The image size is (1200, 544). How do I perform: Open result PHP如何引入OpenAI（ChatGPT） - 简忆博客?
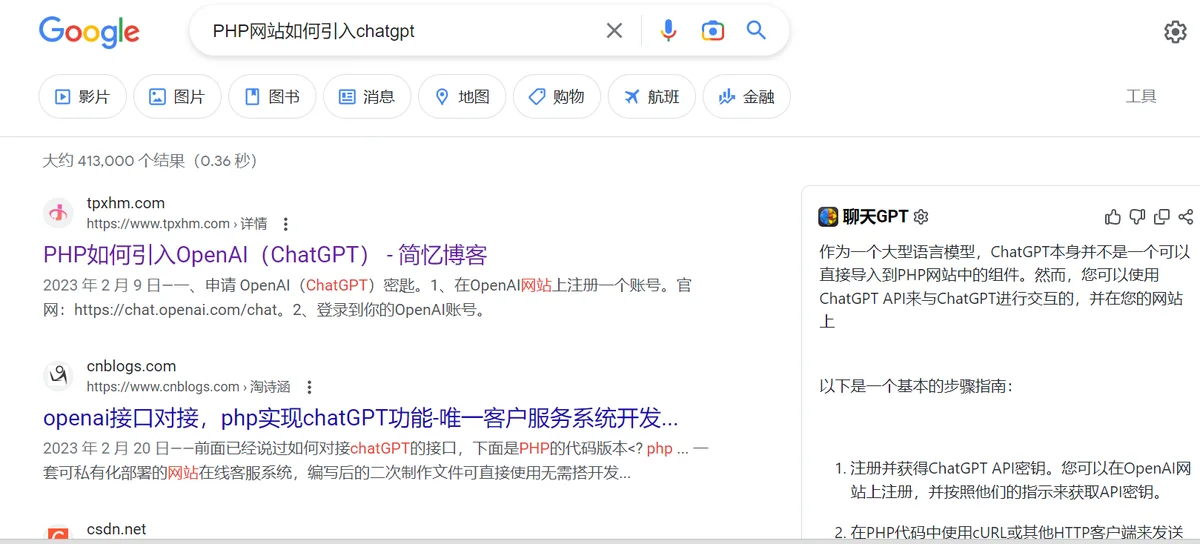pos(265,254)
